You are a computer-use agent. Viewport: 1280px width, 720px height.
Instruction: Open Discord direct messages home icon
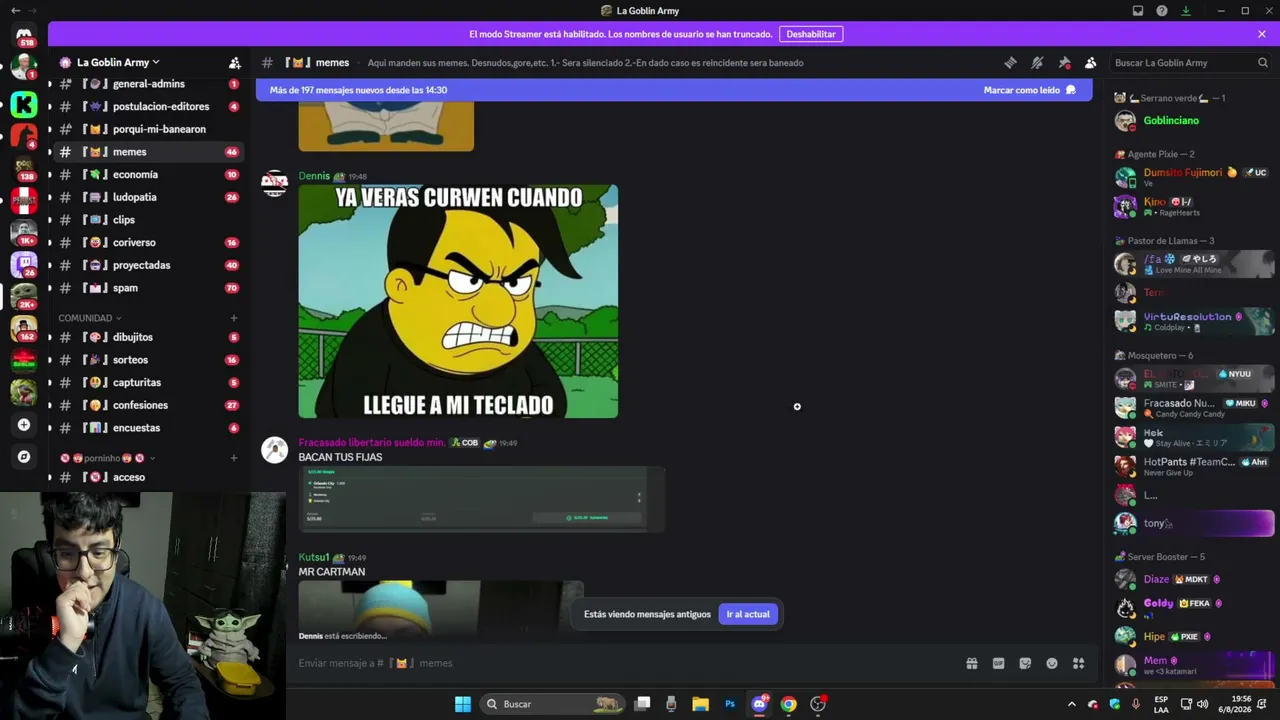tap(24, 34)
